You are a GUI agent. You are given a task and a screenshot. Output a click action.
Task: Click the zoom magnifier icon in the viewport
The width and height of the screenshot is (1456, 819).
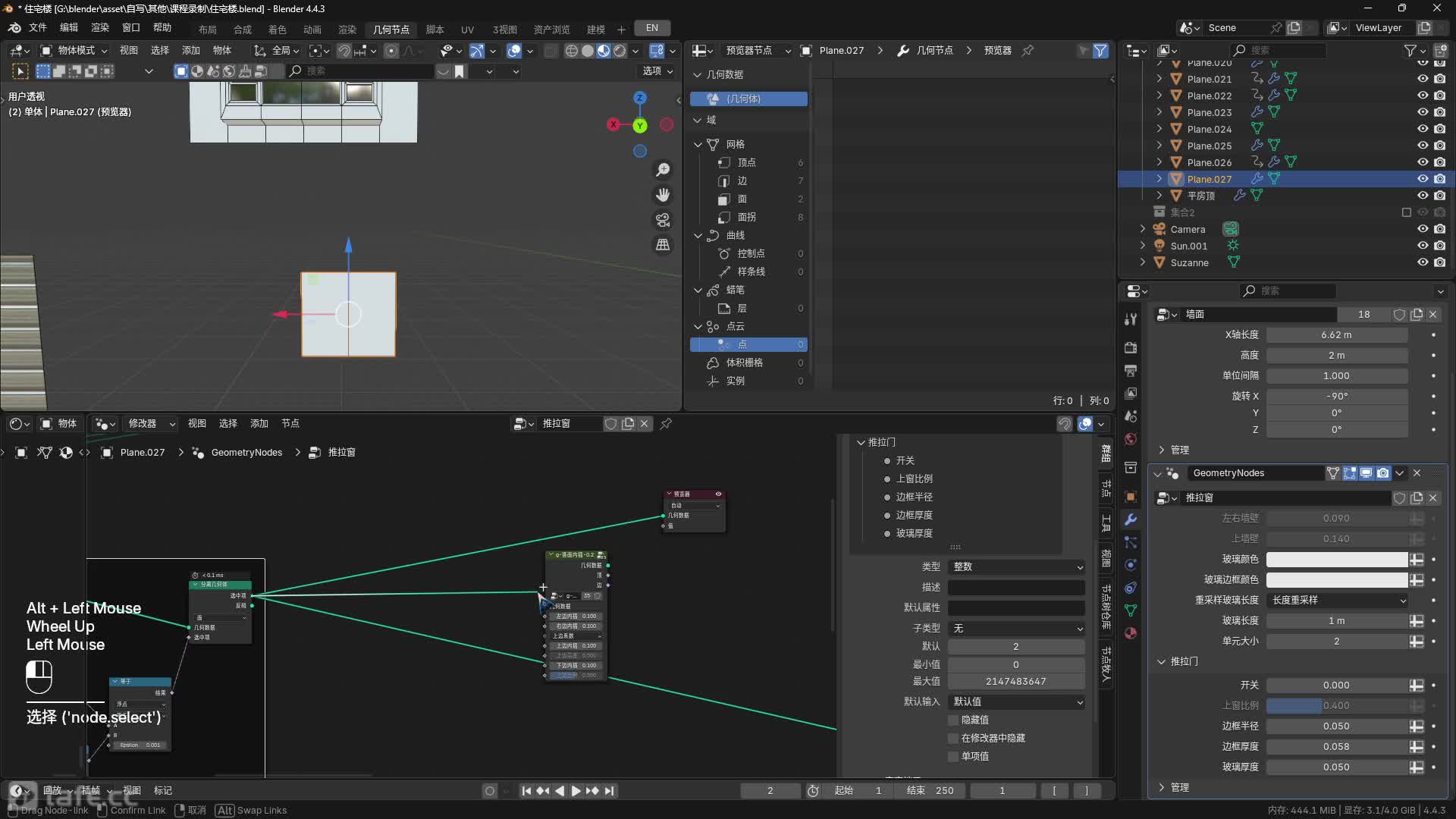(663, 170)
